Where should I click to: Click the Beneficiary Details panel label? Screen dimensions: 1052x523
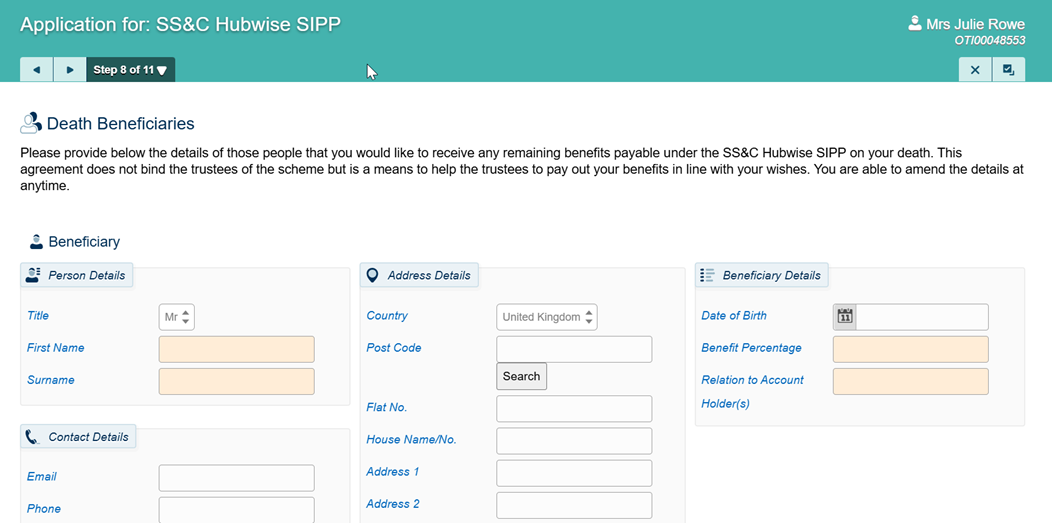pos(772,275)
